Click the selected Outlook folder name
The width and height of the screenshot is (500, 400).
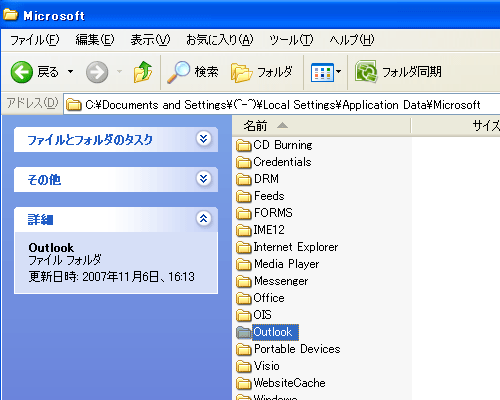[275, 332]
